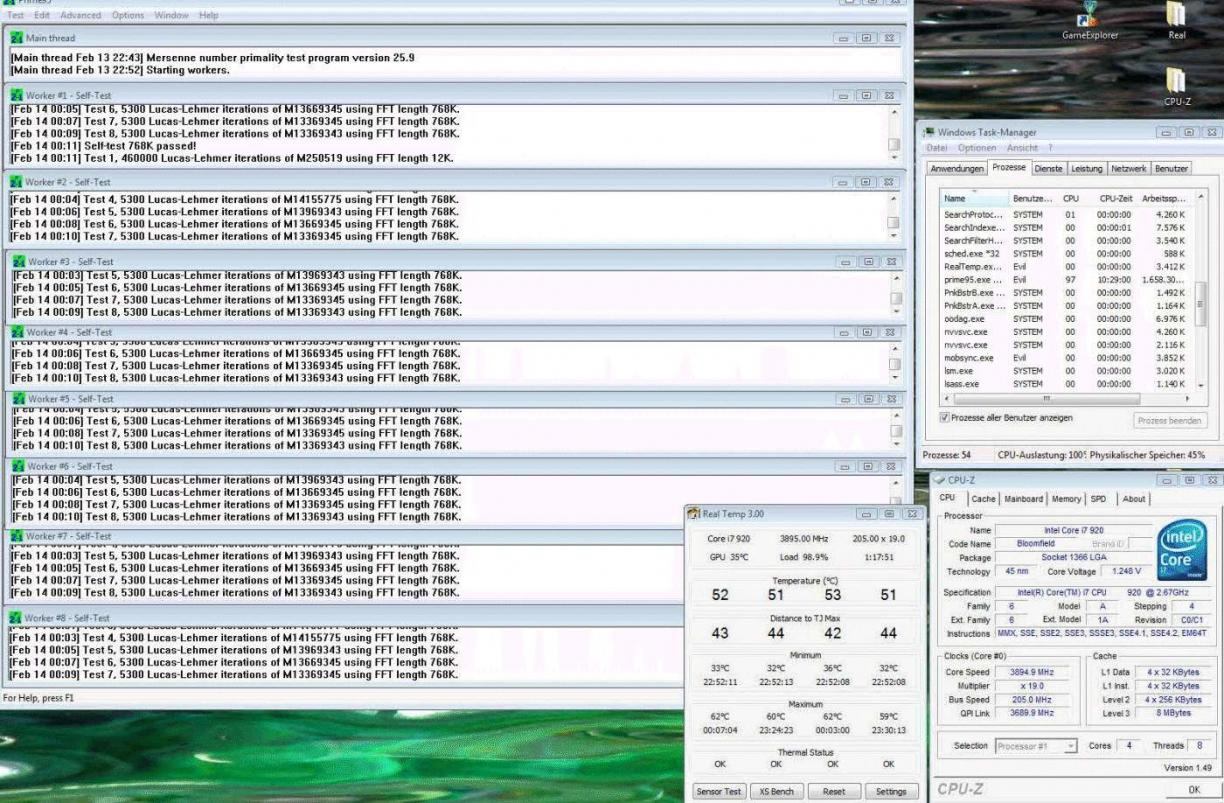Click the 'For Help, press F1' status text
Viewport: 1224px width, 803px height.
point(38,697)
